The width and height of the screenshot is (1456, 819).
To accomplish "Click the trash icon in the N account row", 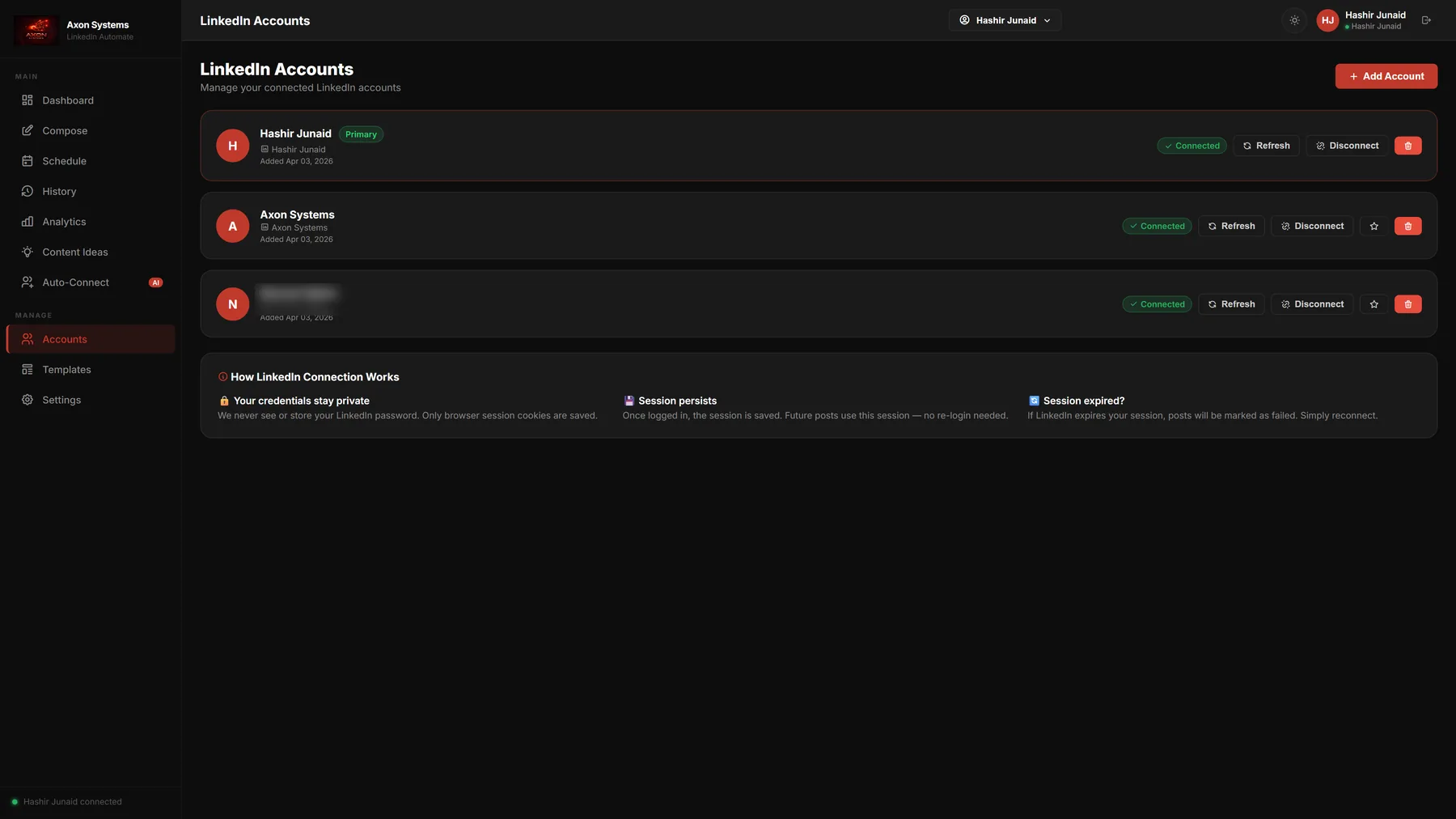I will click(1407, 304).
